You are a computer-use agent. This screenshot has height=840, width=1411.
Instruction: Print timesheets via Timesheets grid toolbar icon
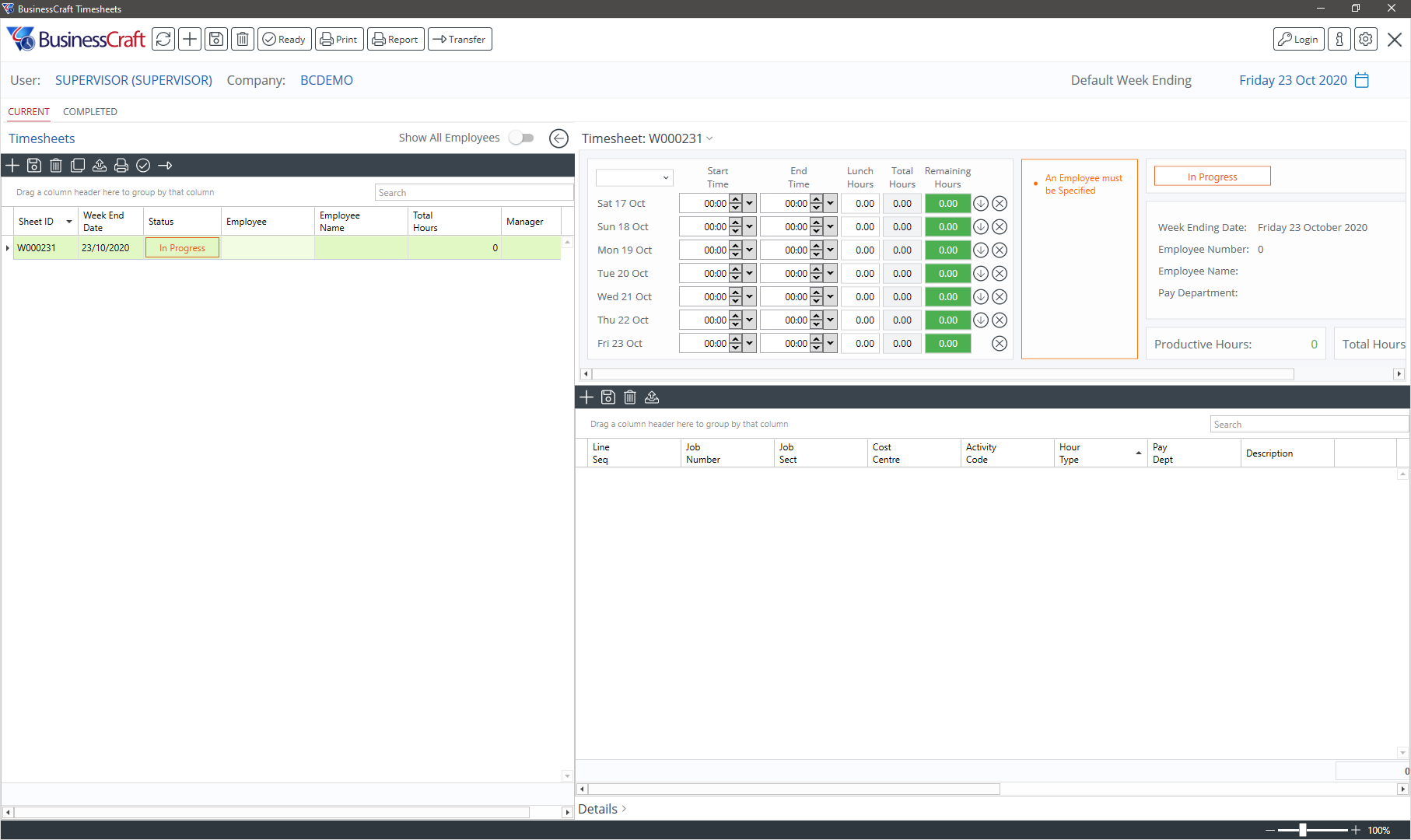[121, 165]
